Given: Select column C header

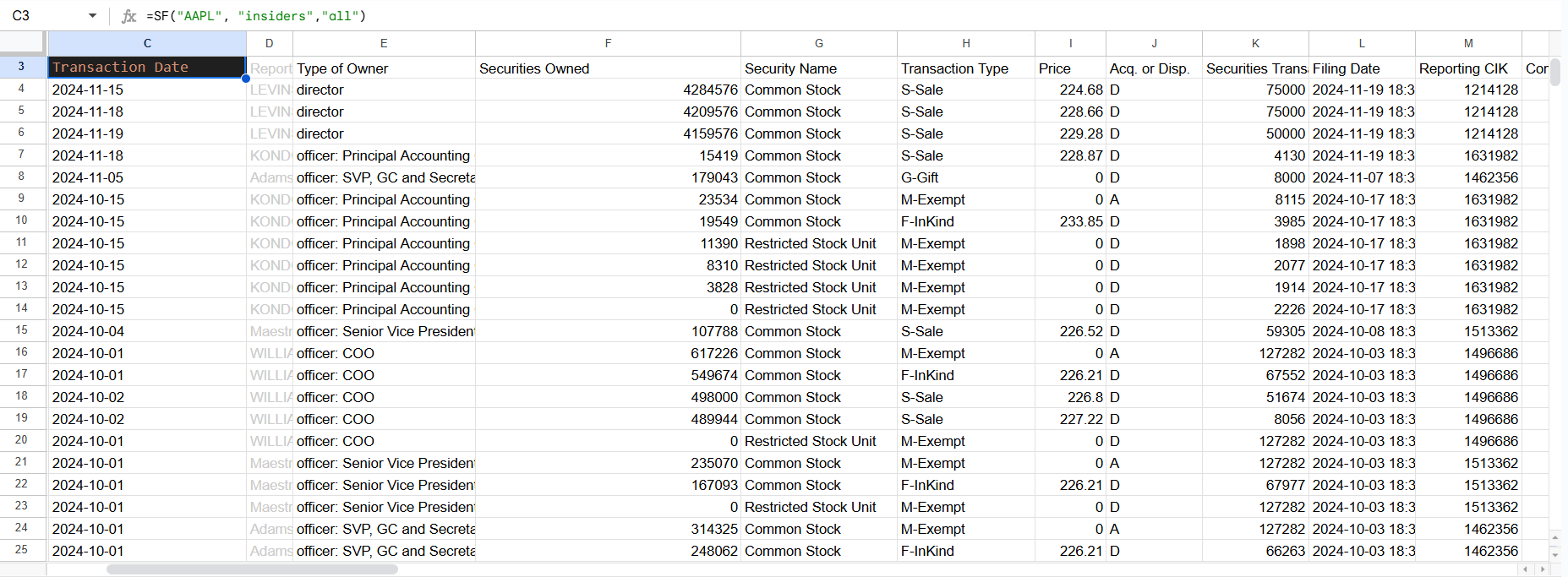Looking at the screenshot, I should pos(147,43).
